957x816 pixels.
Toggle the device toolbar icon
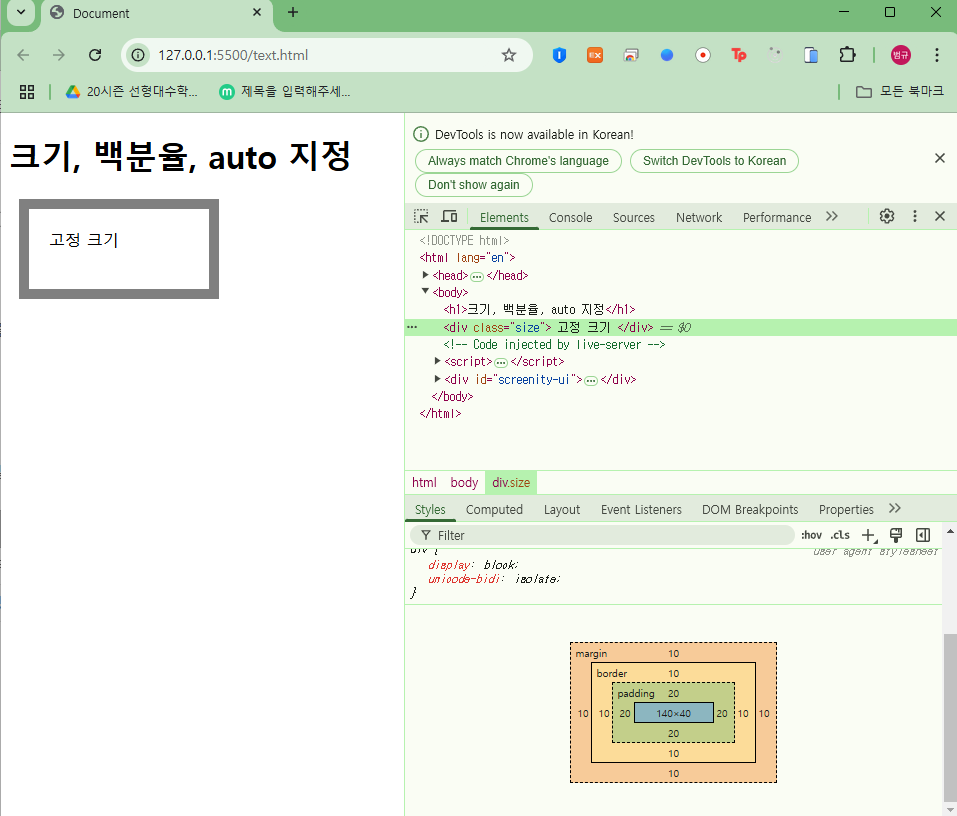[x=449, y=217]
